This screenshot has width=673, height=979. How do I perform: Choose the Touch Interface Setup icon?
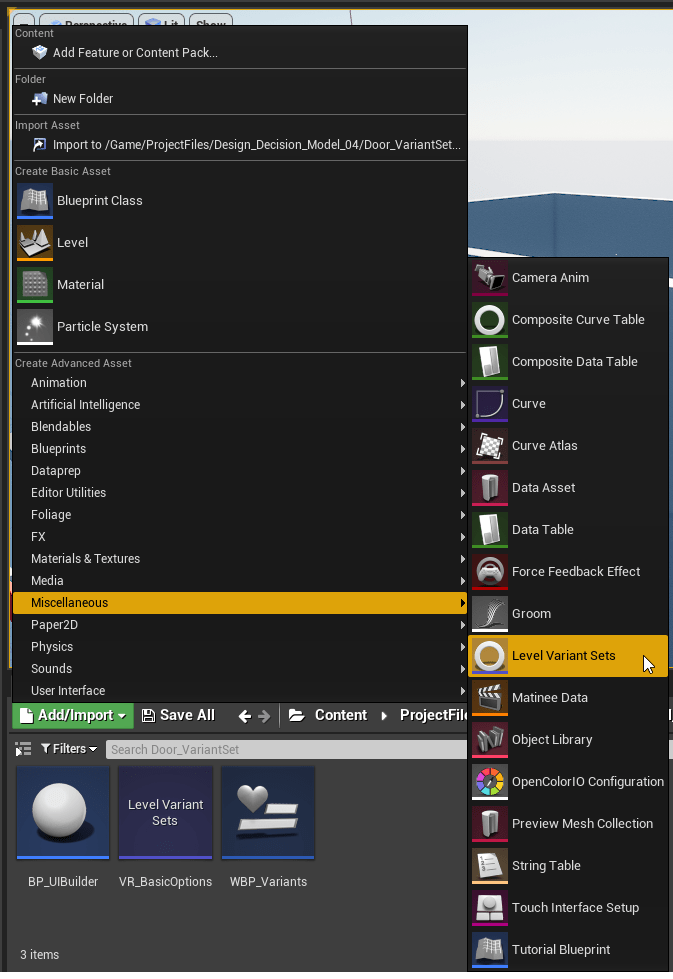pyautogui.click(x=490, y=908)
